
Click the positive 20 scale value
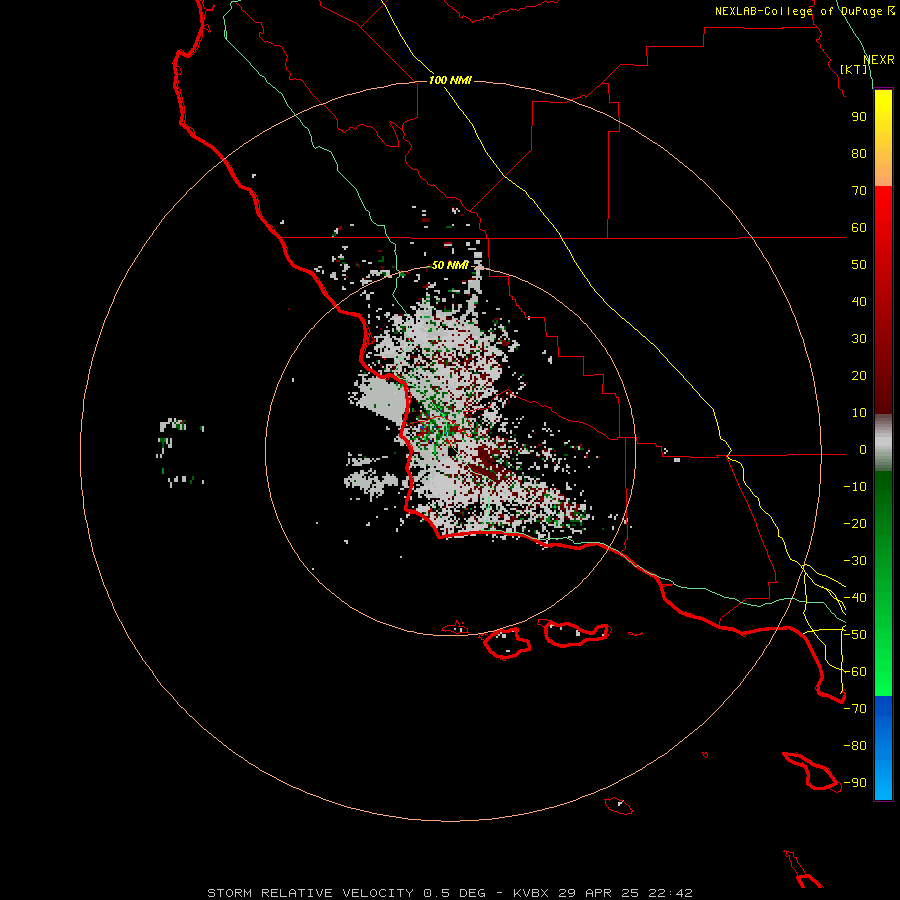tap(859, 376)
